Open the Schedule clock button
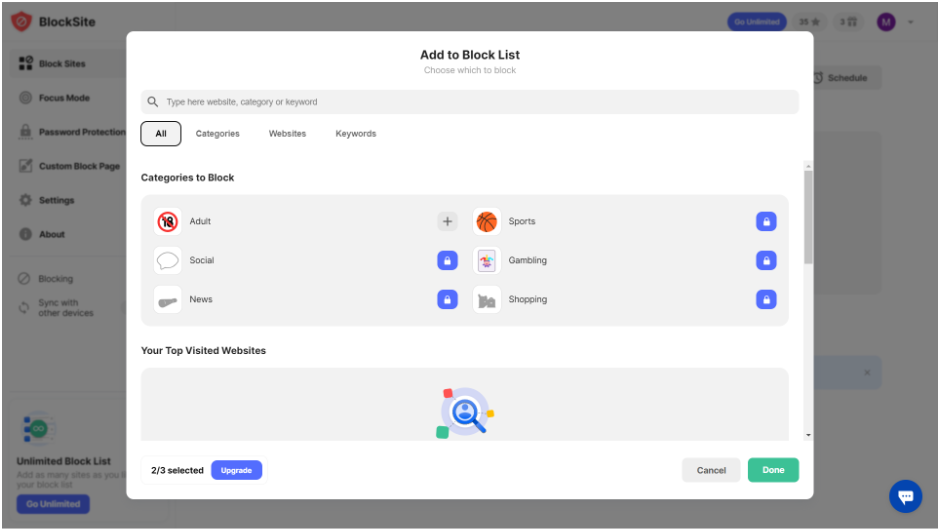The image size is (940, 530). click(x=846, y=78)
